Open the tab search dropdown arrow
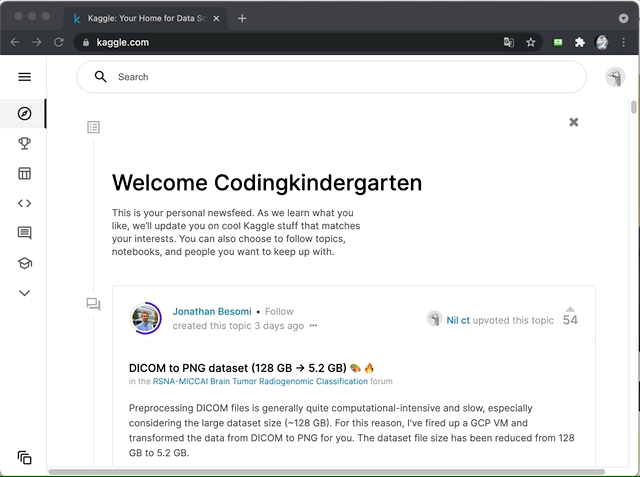 (x=623, y=18)
